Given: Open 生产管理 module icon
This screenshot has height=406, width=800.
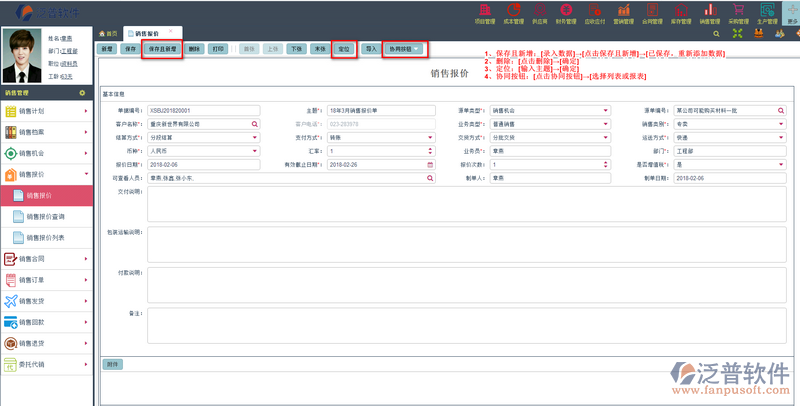Looking at the screenshot, I should pos(767,10).
